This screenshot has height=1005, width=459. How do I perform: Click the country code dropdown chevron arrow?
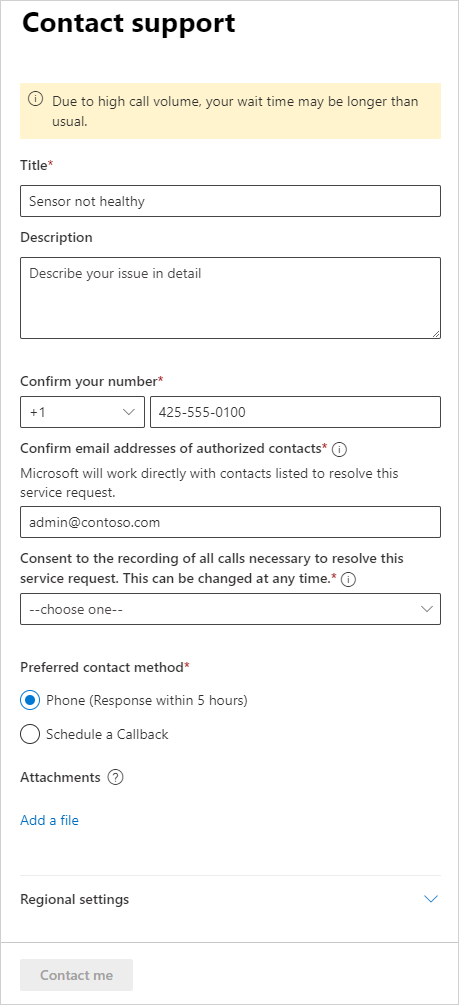[x=128, y=412]
